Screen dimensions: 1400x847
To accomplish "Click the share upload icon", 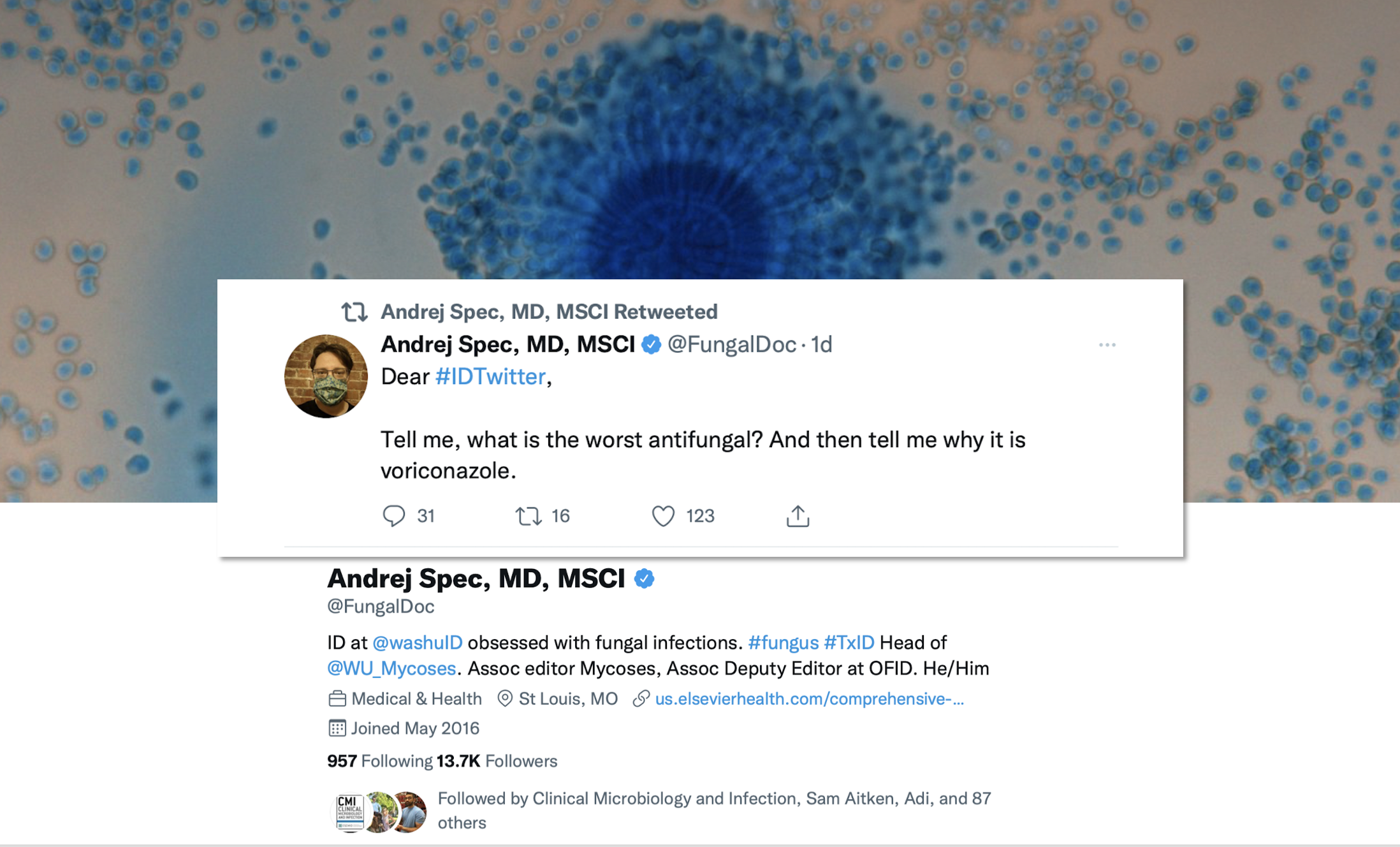I will (798, 516).
